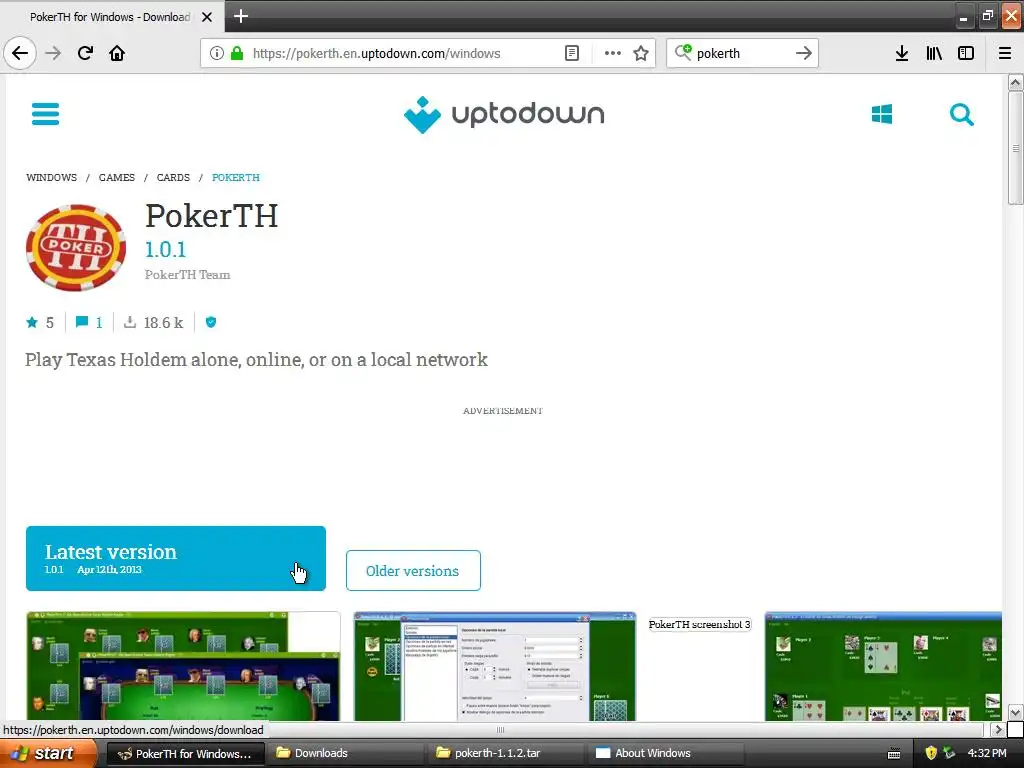The width and height of the screenshot is (1024, 768).
Task: Click the PokerTH app chip icon
Action: [x=76, y=248]
